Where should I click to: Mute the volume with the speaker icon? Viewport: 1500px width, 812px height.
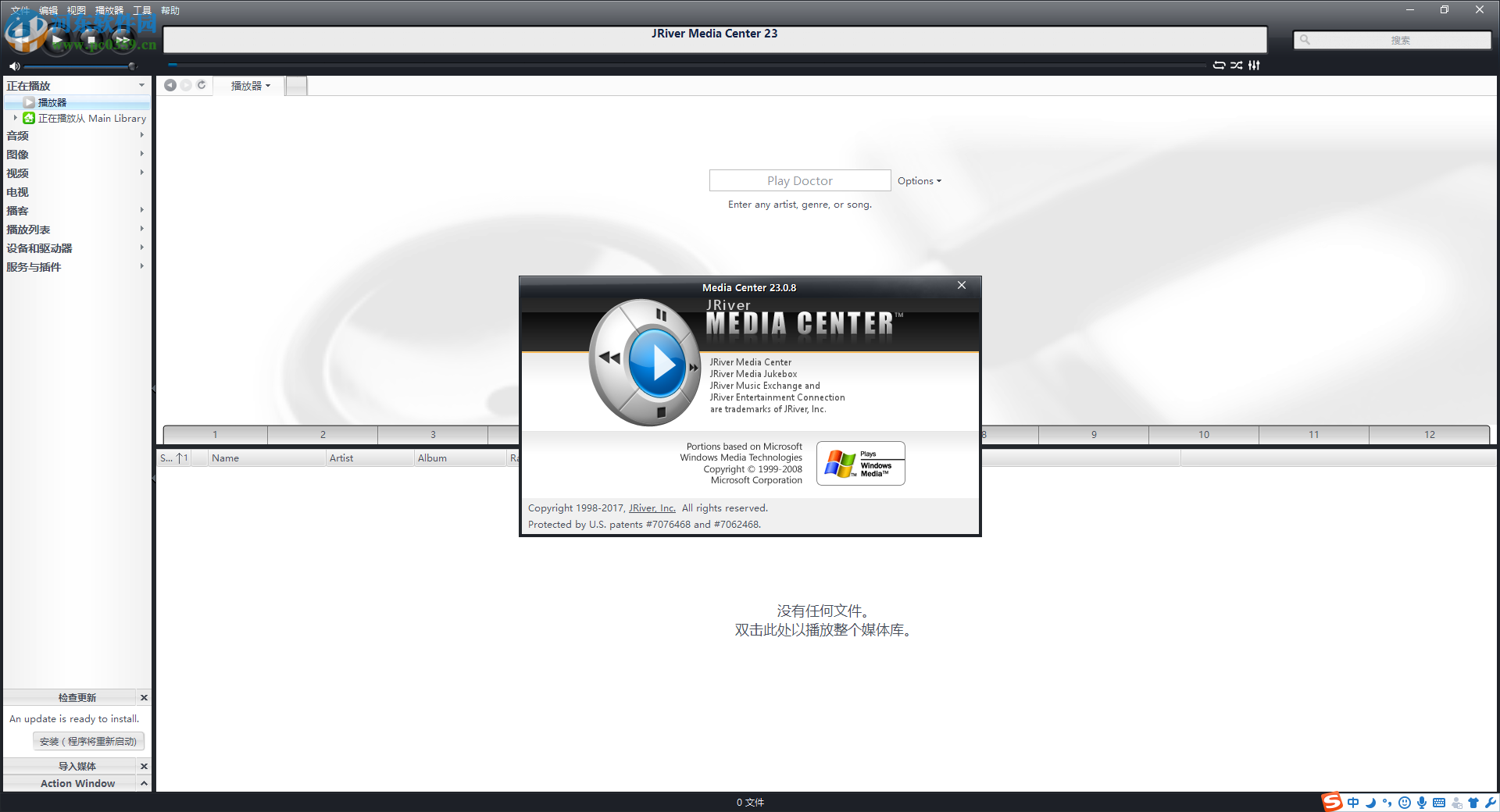pos(14,66)
